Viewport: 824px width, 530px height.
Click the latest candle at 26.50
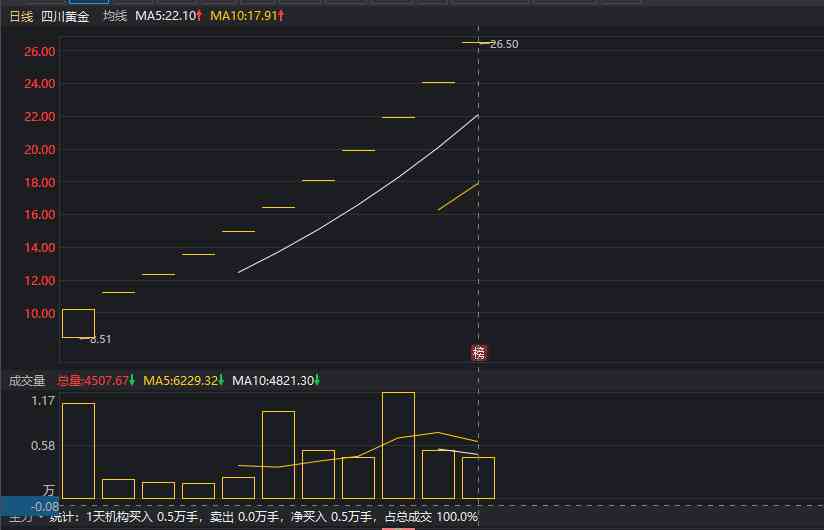pyautogui.click(x=475, y=43)
